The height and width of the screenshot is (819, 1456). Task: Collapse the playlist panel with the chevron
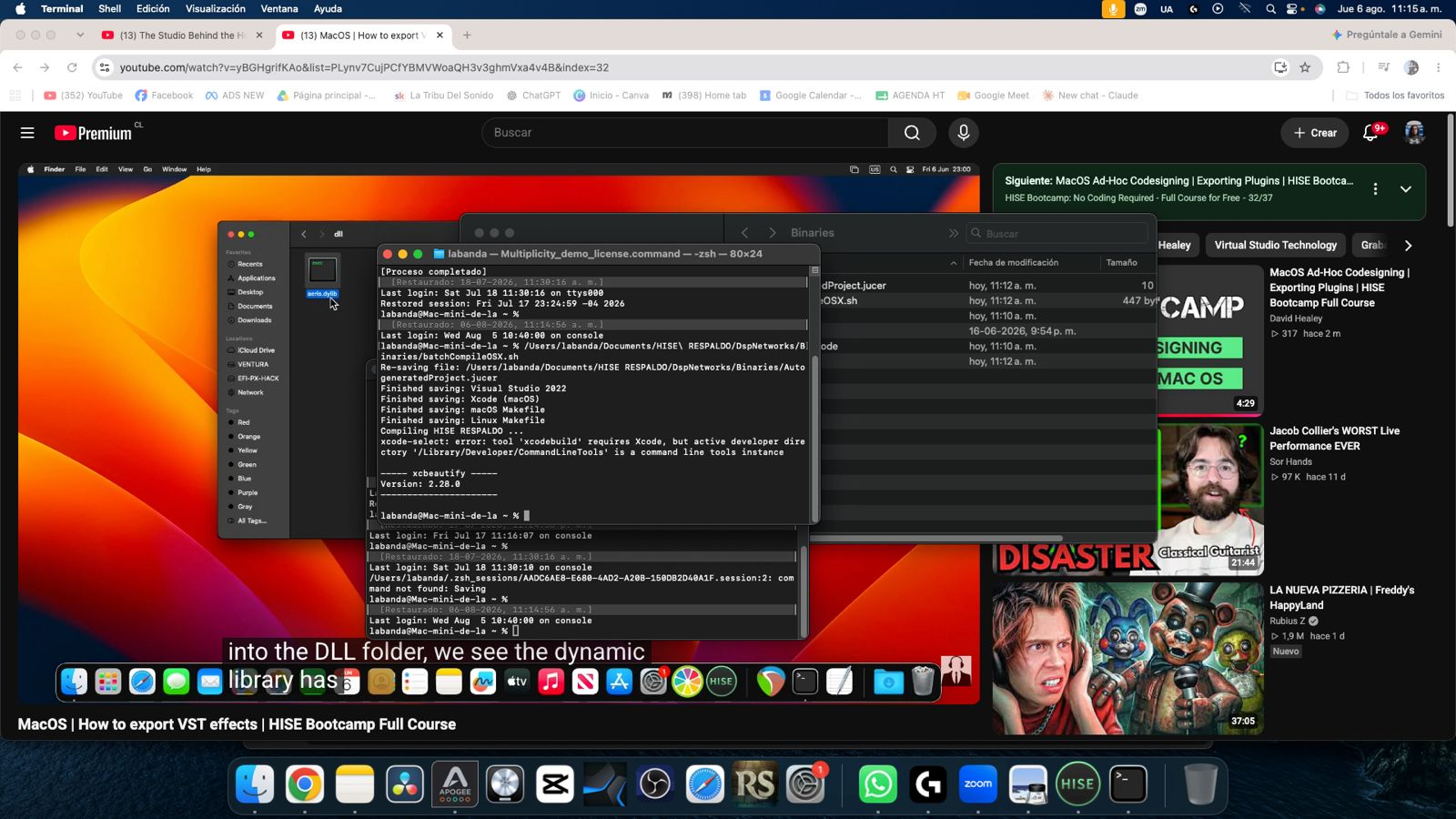[1406, 189]
